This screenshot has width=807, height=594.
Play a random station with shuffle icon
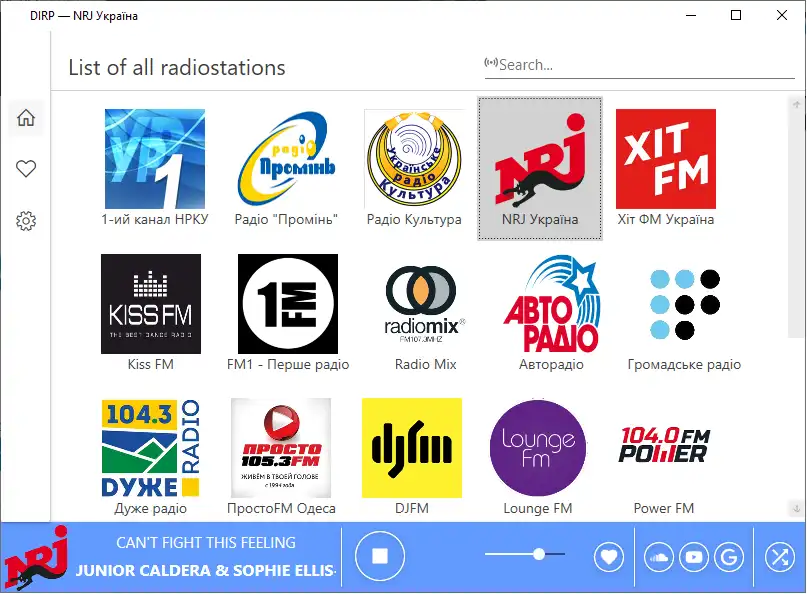[x=780, y=557]
